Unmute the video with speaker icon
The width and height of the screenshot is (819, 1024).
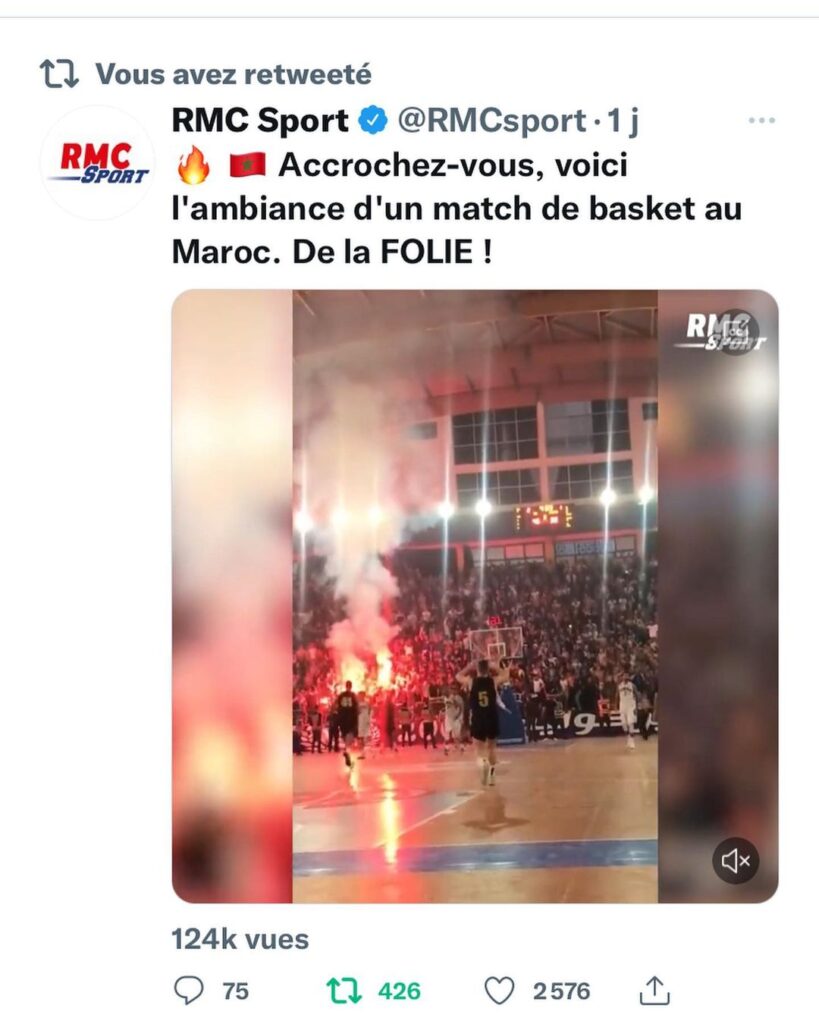(735, 861)
